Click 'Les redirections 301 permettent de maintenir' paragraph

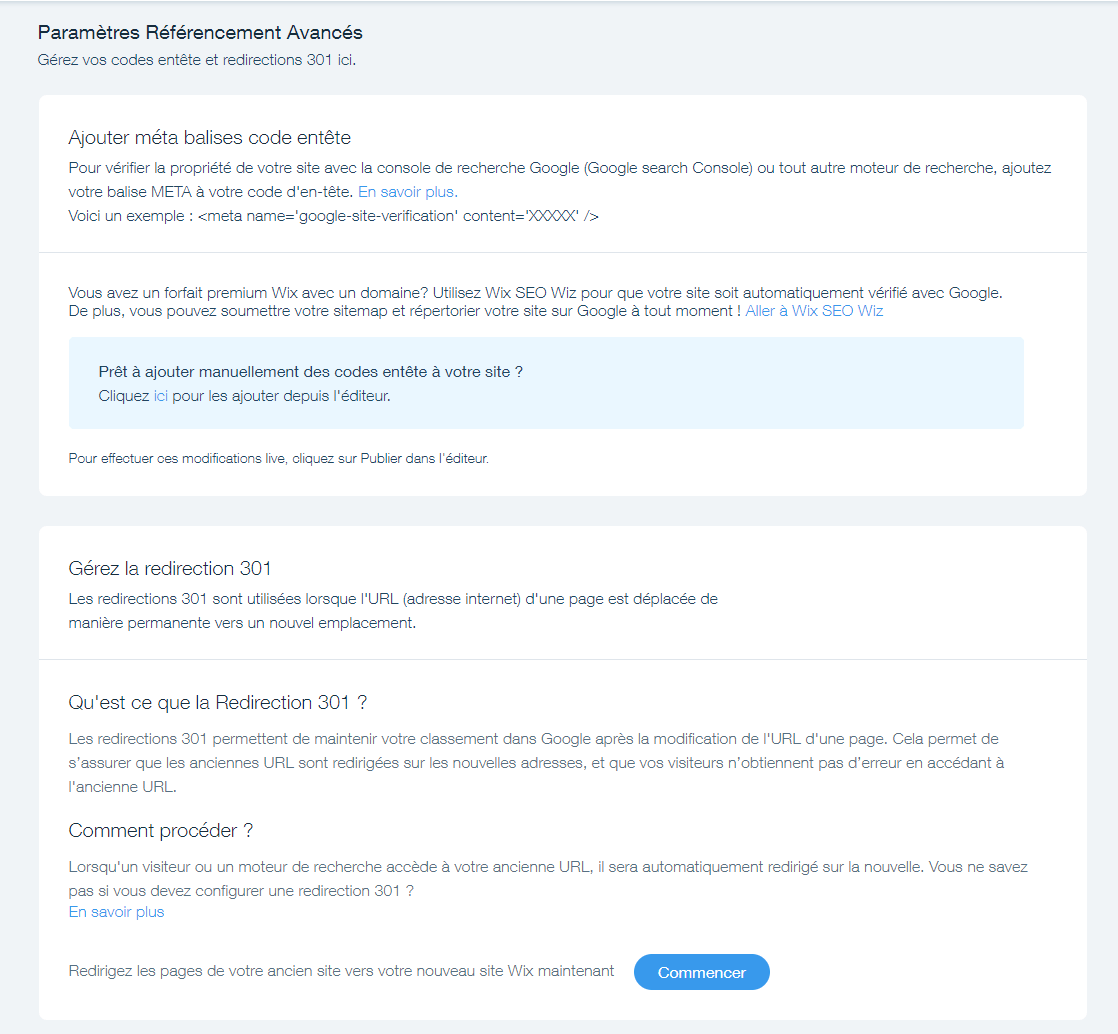click(536, 763)
